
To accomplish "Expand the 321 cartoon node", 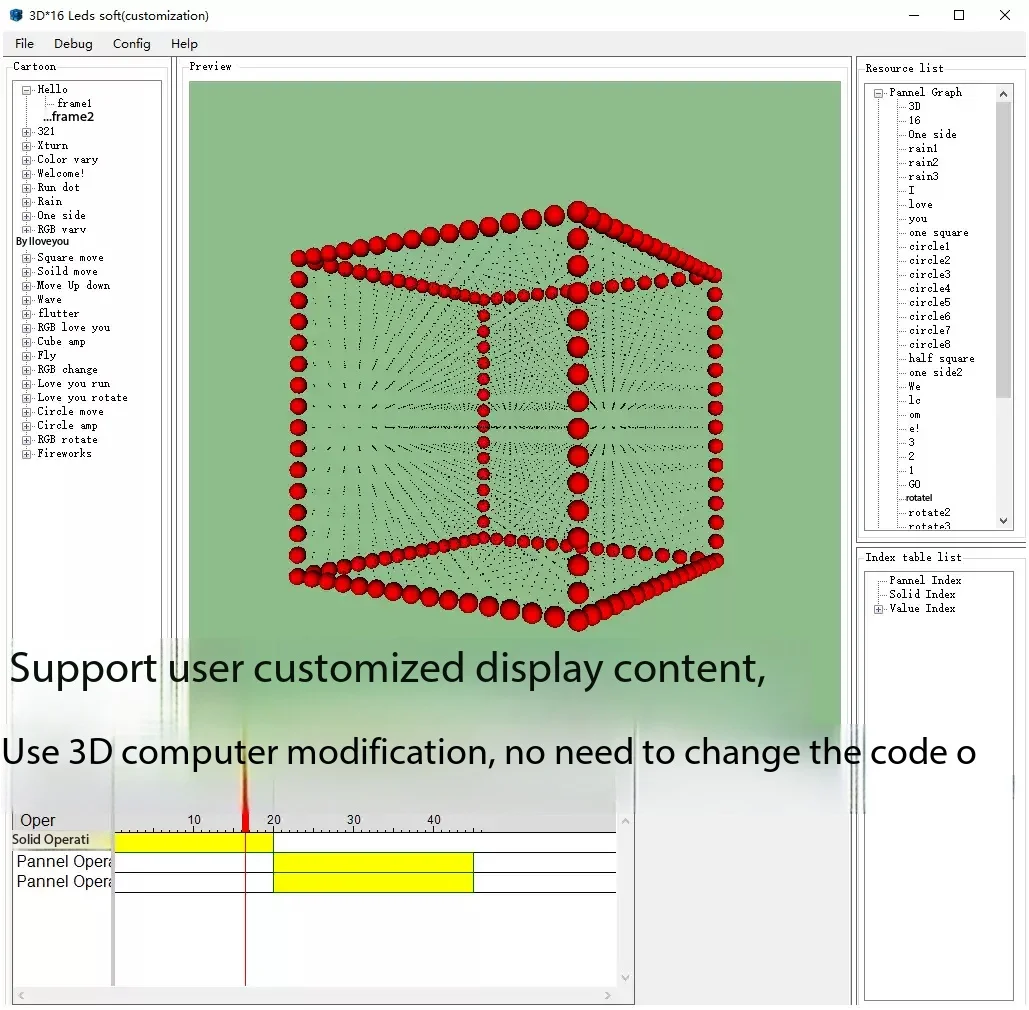I will 26,132.
